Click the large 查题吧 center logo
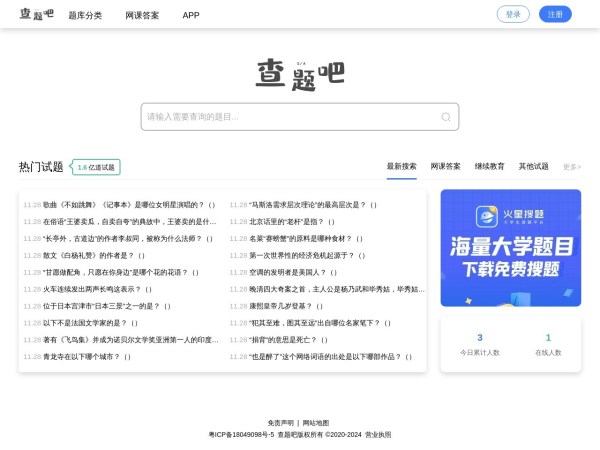Viewport: 600px width, 450px height. point(299,73)
